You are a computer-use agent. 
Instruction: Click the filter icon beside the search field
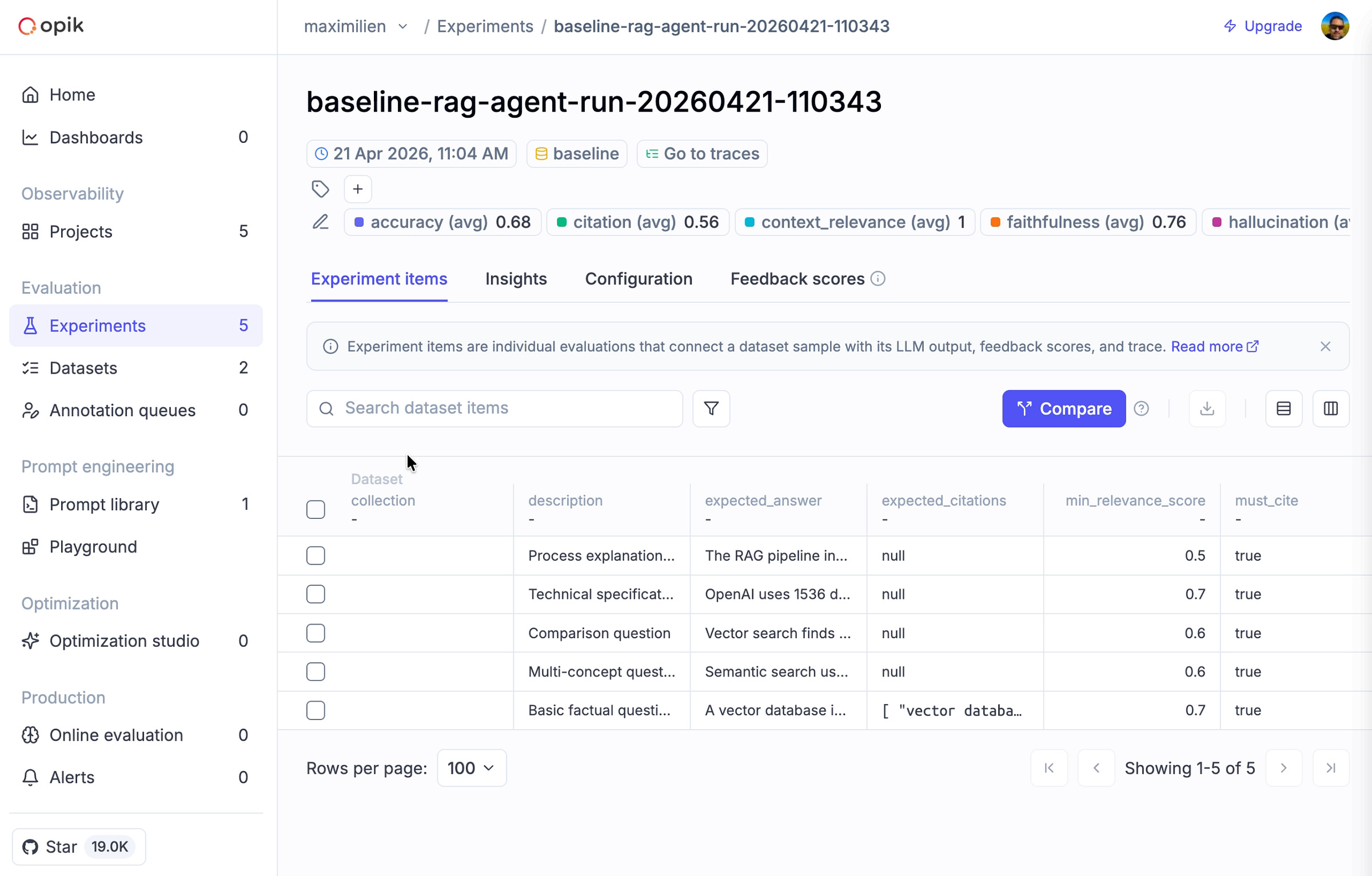tap(711, 409)
